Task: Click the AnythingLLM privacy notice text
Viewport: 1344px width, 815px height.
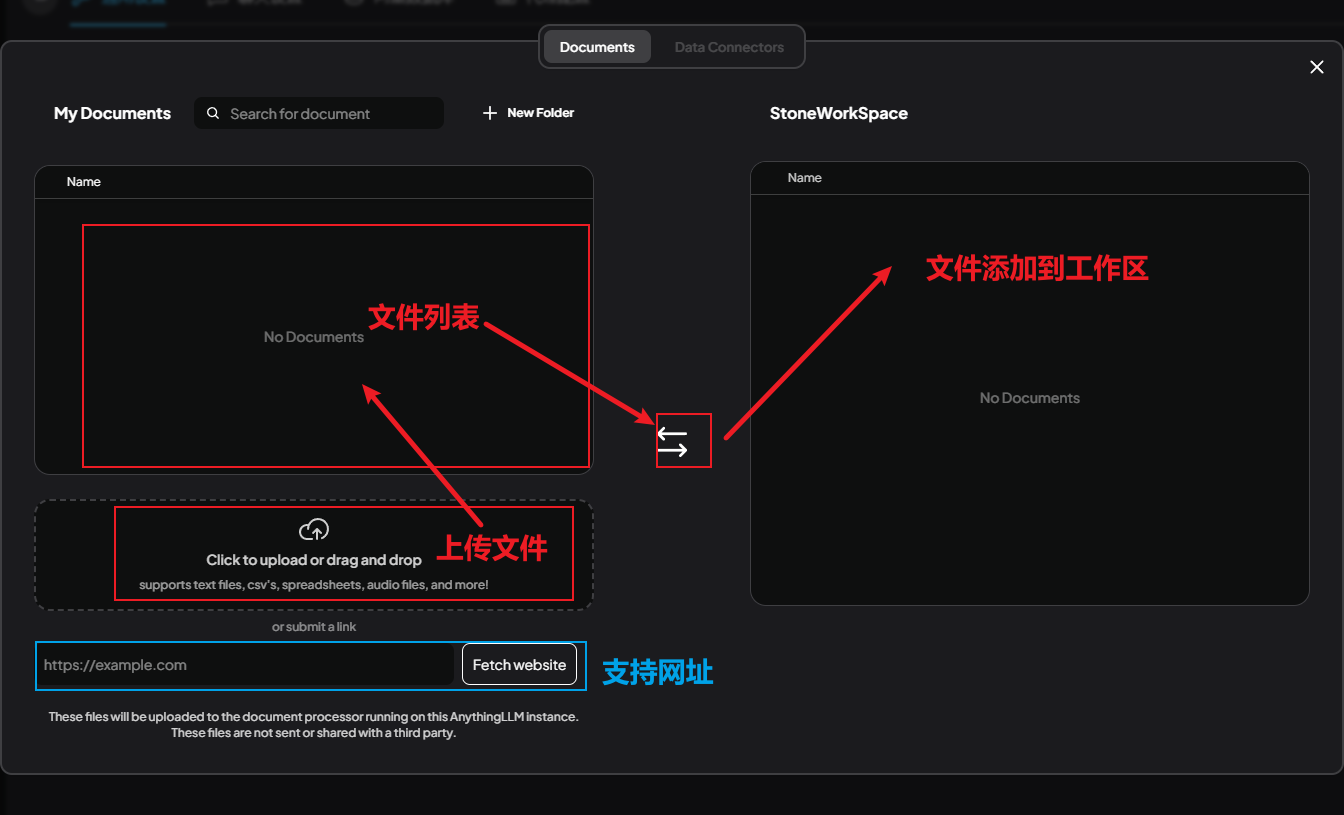Action: click(314, 725)
